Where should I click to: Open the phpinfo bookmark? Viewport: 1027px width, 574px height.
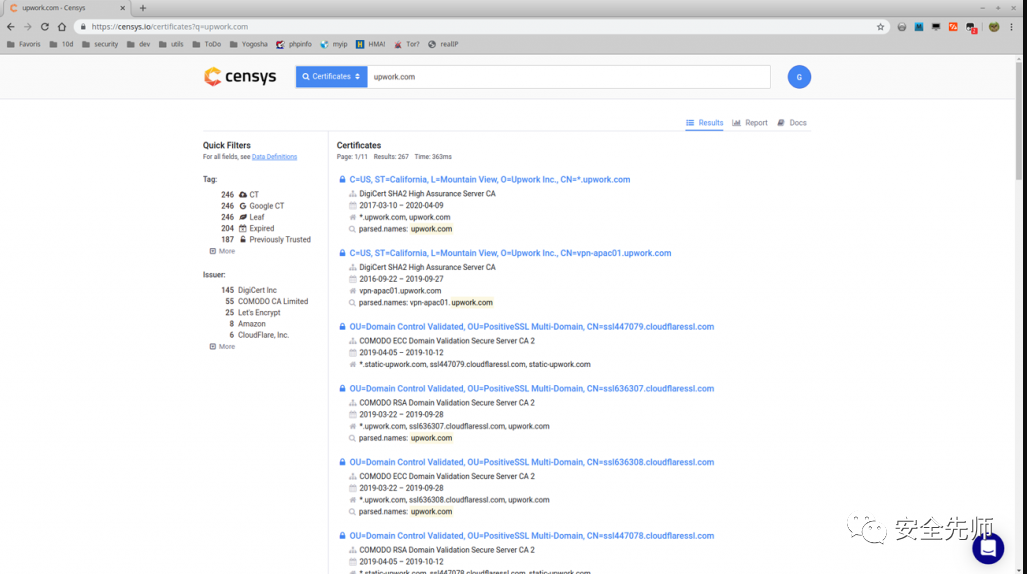[294, 44]
